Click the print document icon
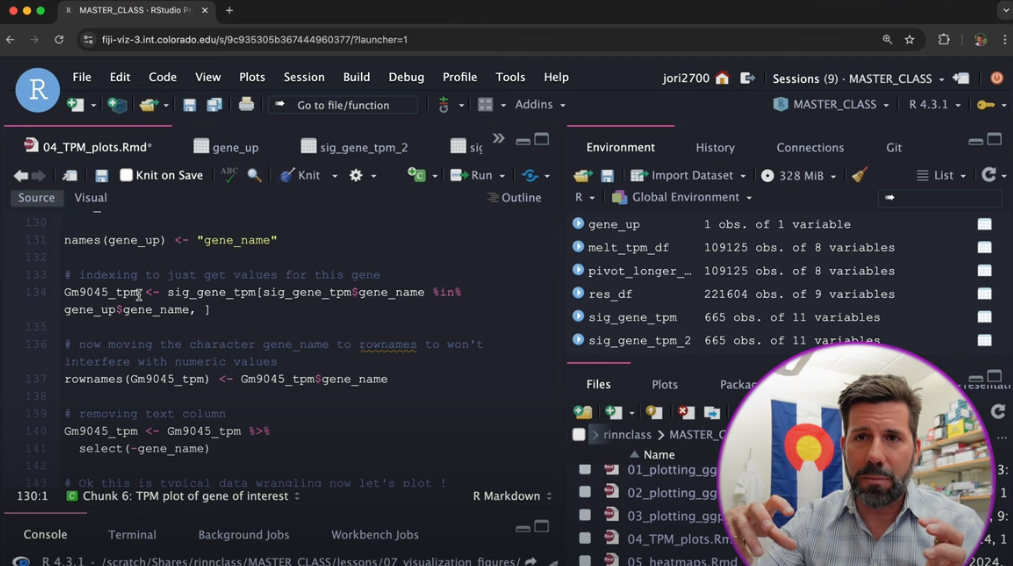The width and height of the screenshot is (1013, 566). tap(246, 104)
